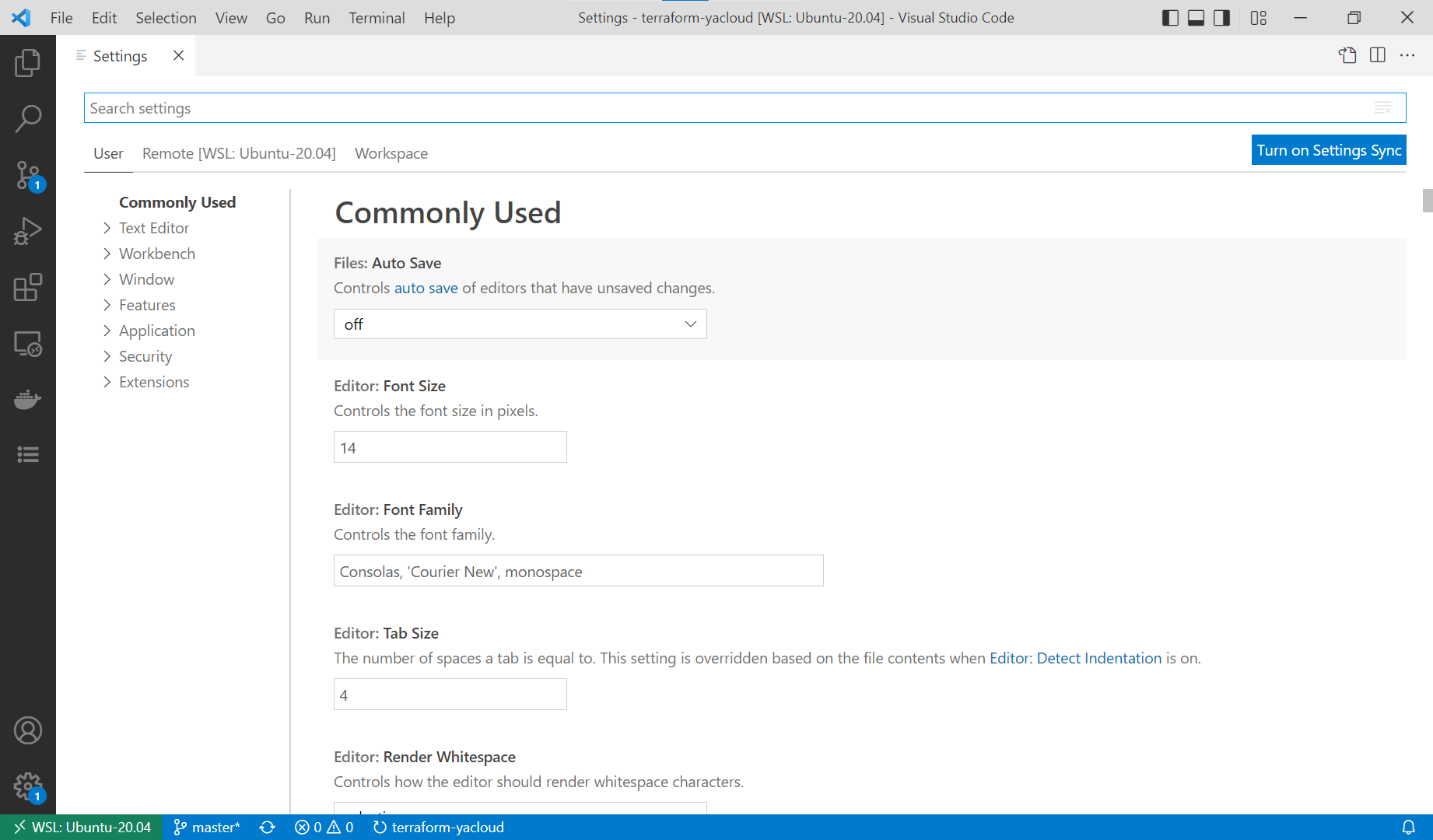
Task: Clear settings search input icon
Action: pos(1382,108)
